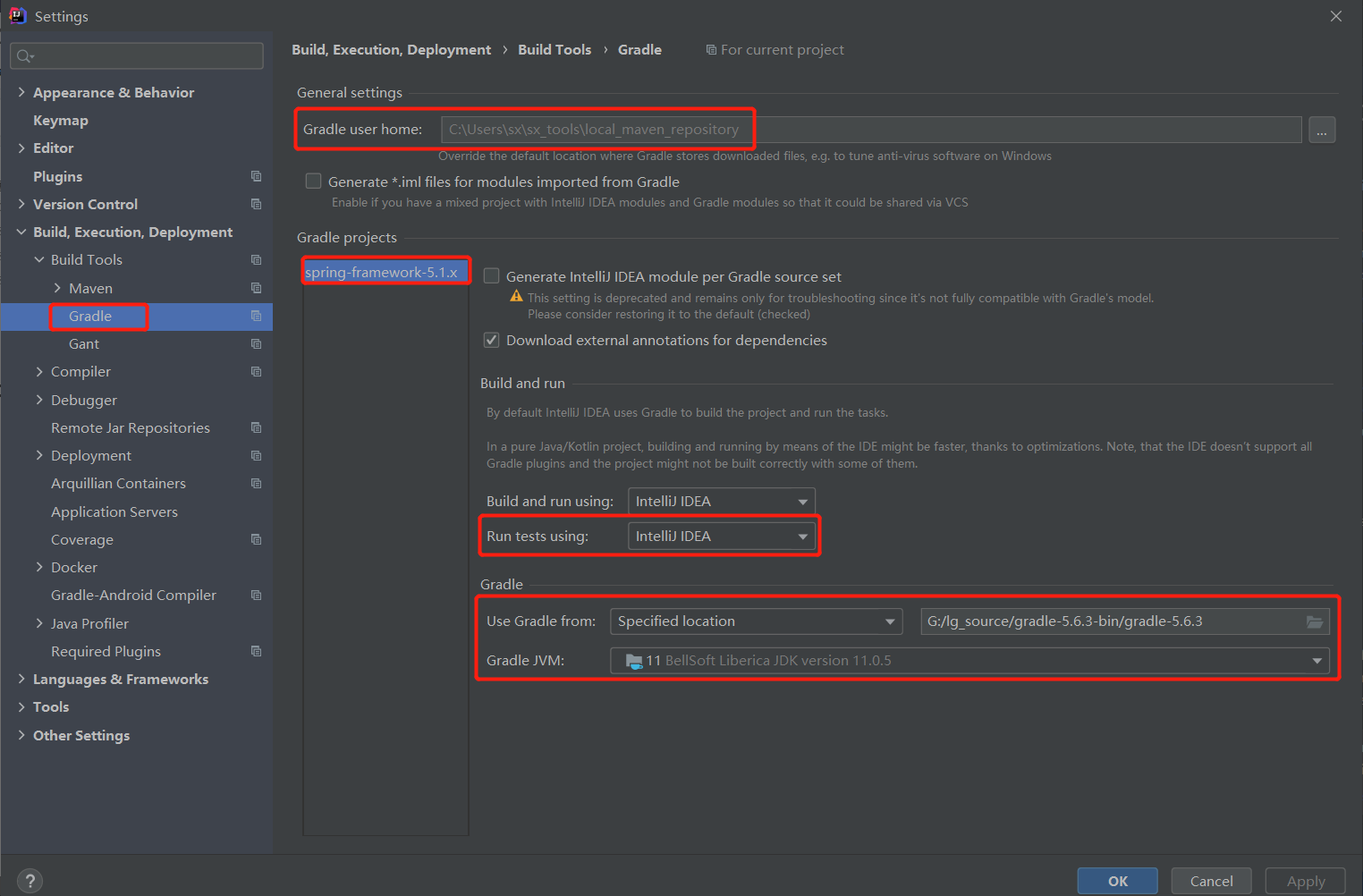Open the Build Tools breadcrumb link
1363x896 pixels.
[x=555, y=49]
